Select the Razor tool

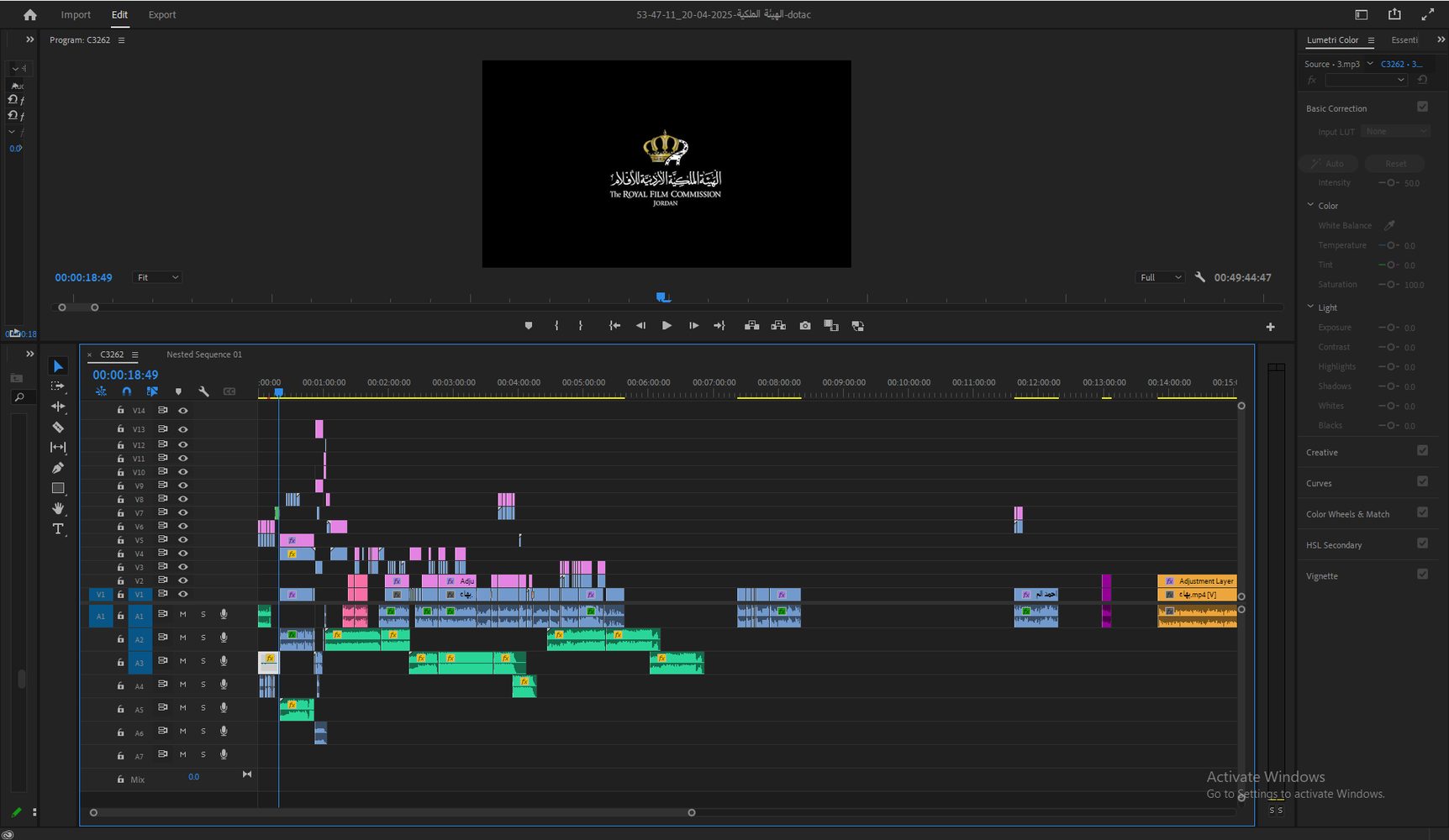[x=58, y=427]
